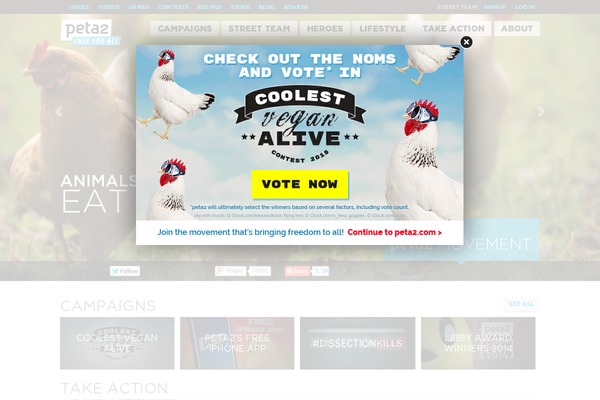Open the STREET TEAM navigation tab
This screenshot has width=600, height=400.
[x=259, y=29]
